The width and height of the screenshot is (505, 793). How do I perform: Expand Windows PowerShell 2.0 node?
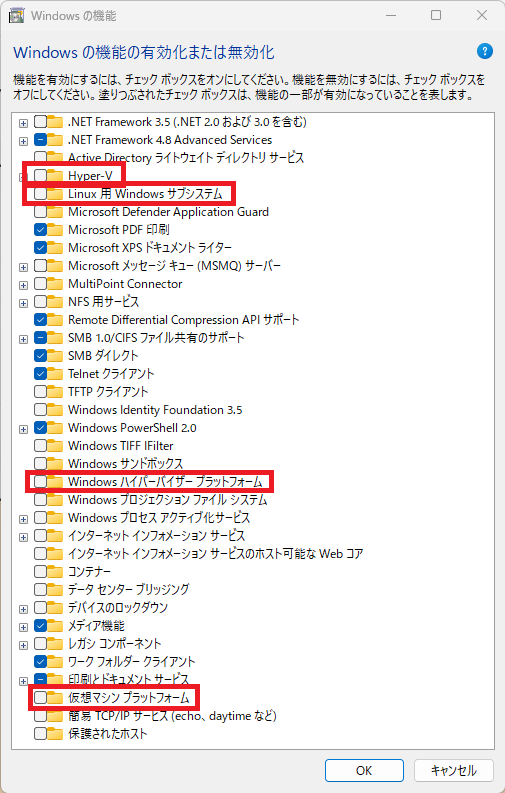click(x=23, y=429)
